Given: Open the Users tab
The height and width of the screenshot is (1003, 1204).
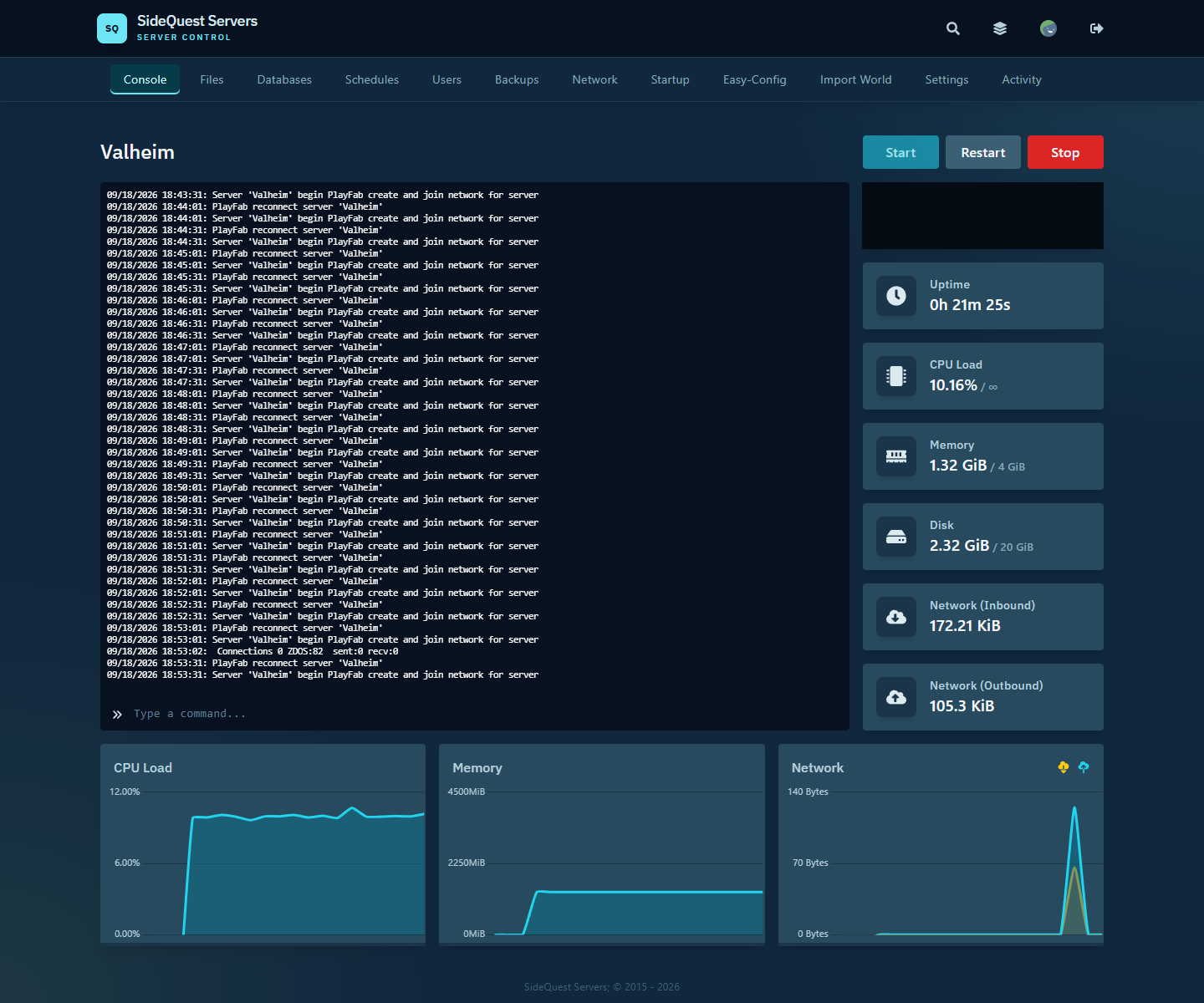Looking at the screenshot, I should [446, 79].
